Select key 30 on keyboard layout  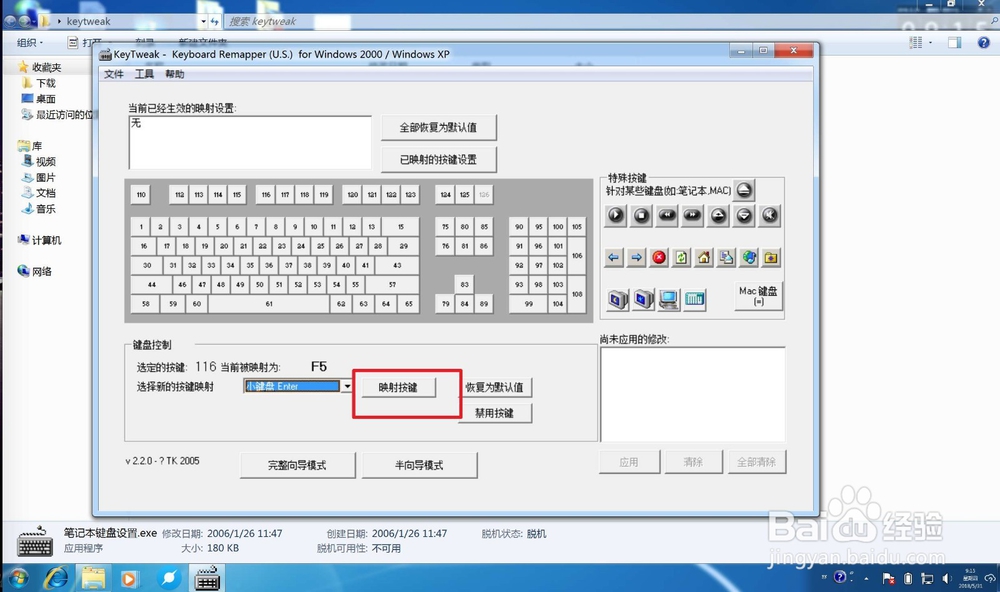pos(147,265)
